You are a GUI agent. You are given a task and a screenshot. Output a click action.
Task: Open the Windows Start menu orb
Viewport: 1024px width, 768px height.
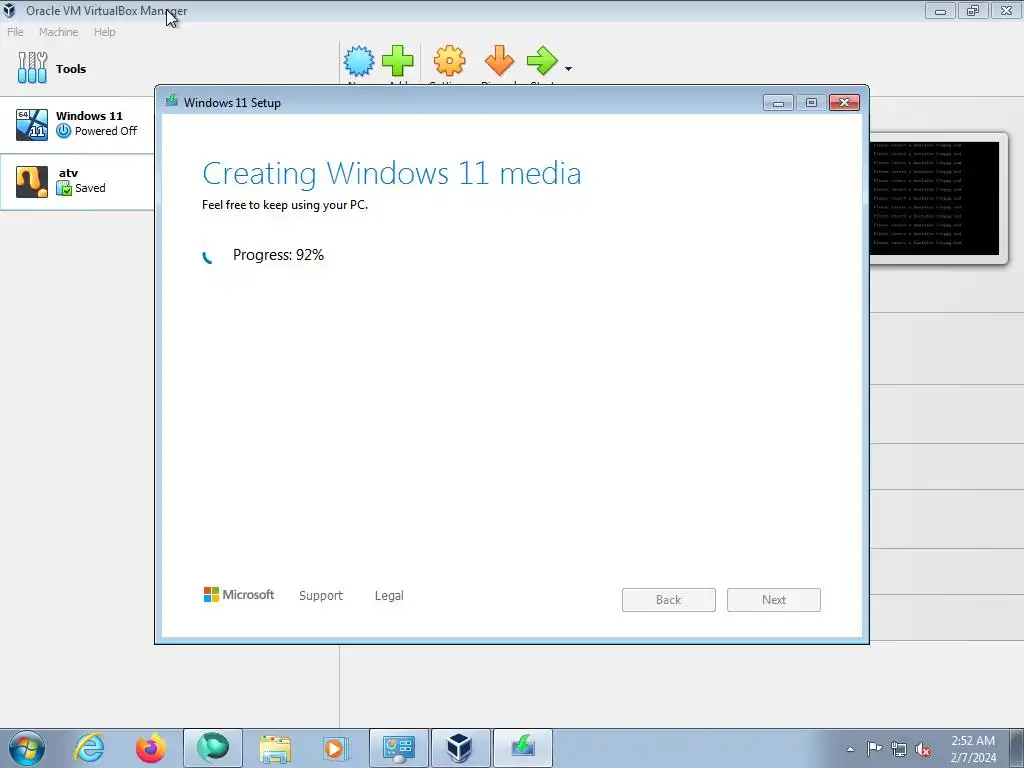(x=27, y=748)
